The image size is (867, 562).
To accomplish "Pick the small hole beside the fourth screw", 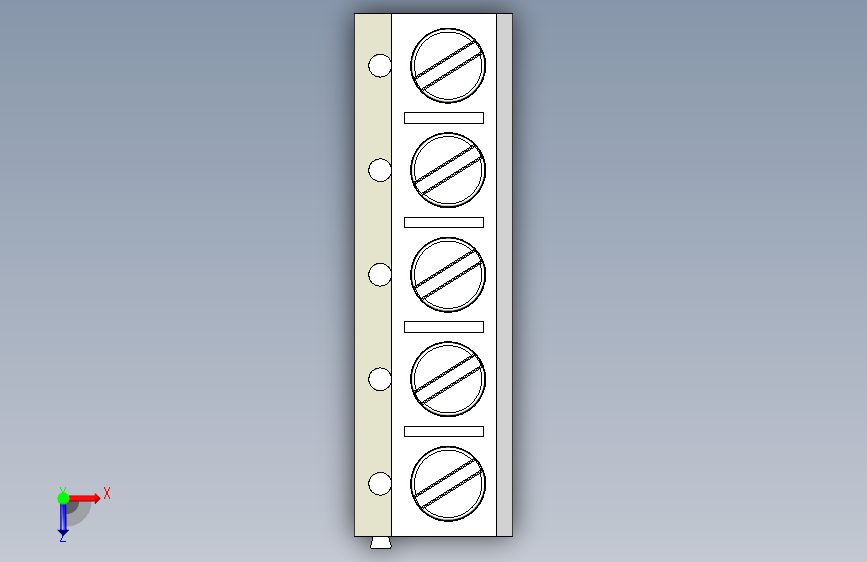I will tap(380, 379).
